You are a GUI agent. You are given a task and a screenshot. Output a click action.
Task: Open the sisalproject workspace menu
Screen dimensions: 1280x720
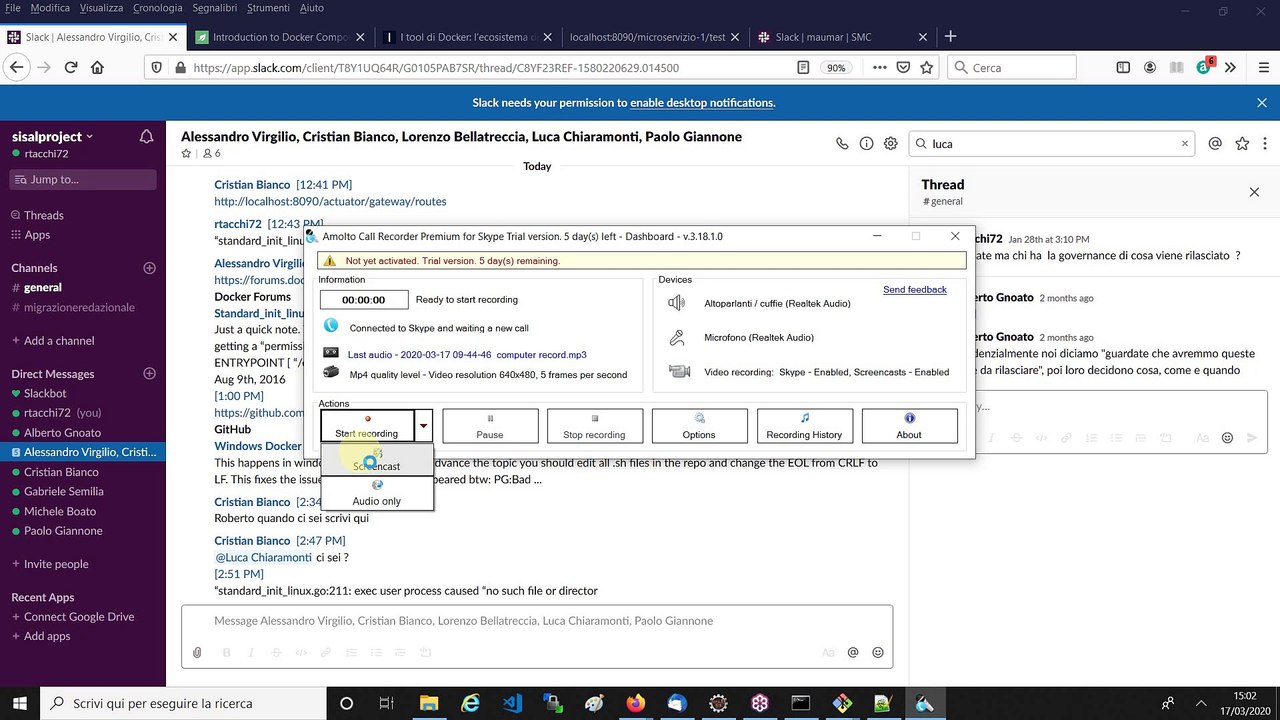(52, 136)
